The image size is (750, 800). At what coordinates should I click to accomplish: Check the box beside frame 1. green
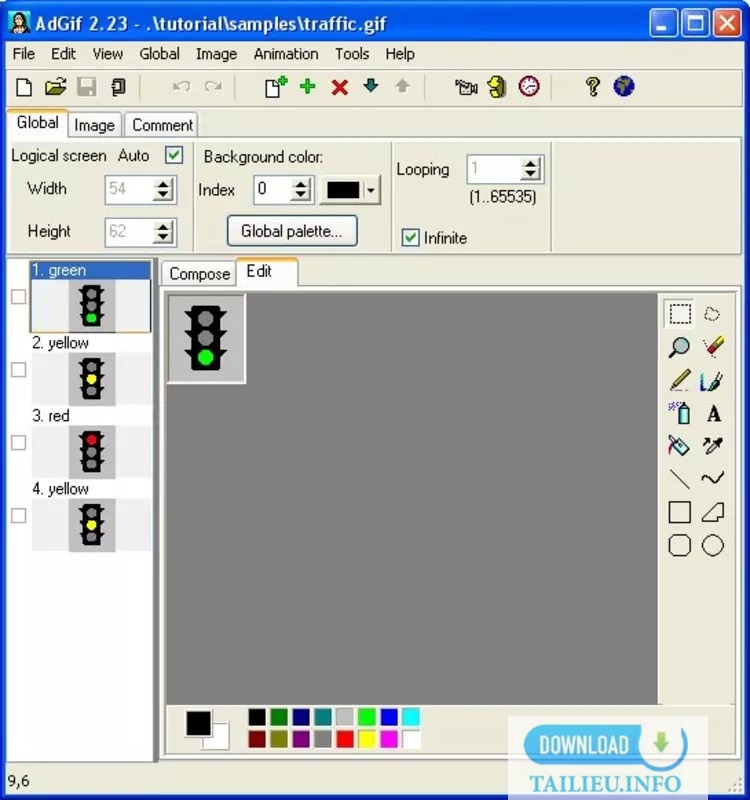(19, 296)
